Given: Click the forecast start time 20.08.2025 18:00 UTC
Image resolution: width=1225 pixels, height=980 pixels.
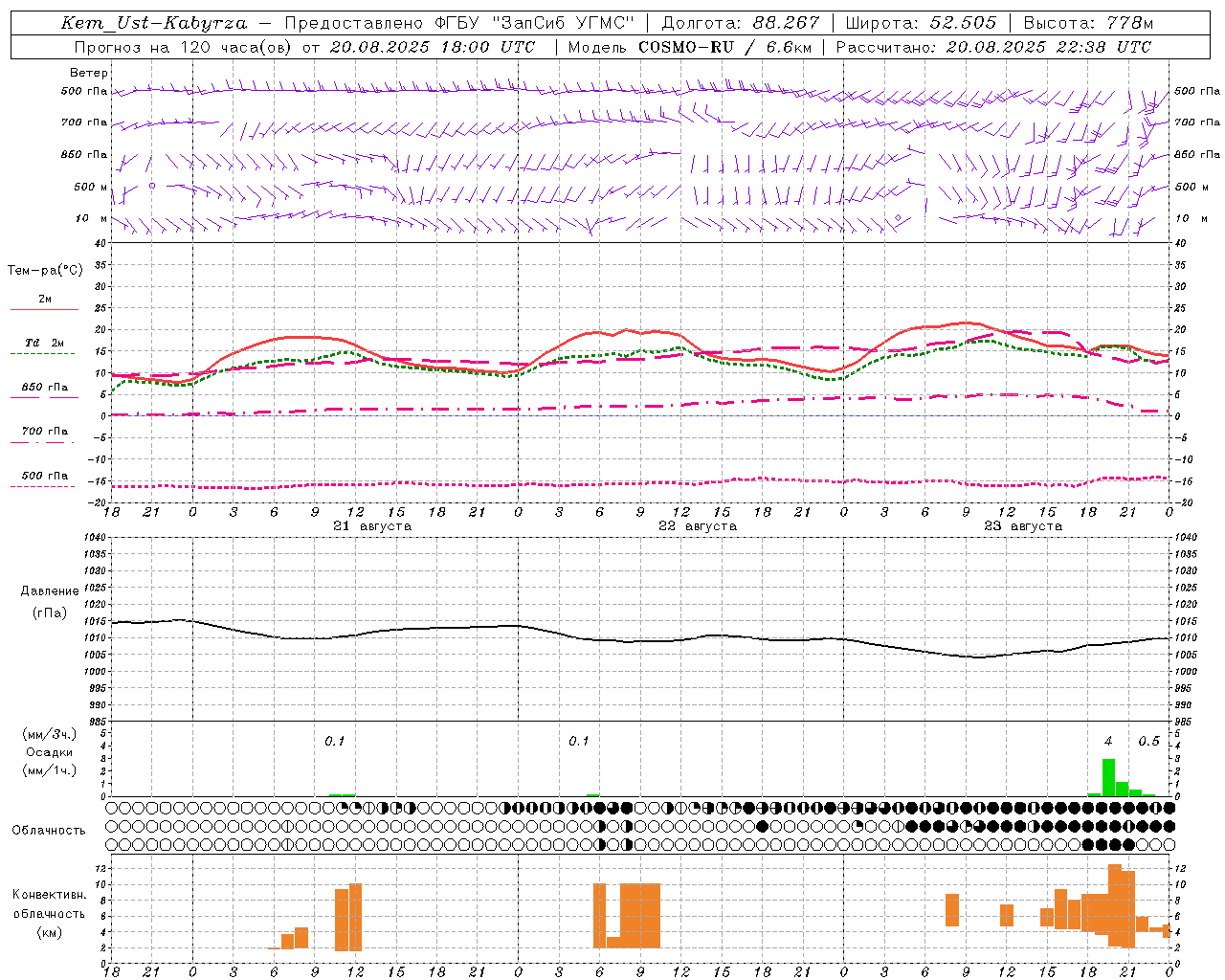Looking at the screenshot, I should point(433,47).
